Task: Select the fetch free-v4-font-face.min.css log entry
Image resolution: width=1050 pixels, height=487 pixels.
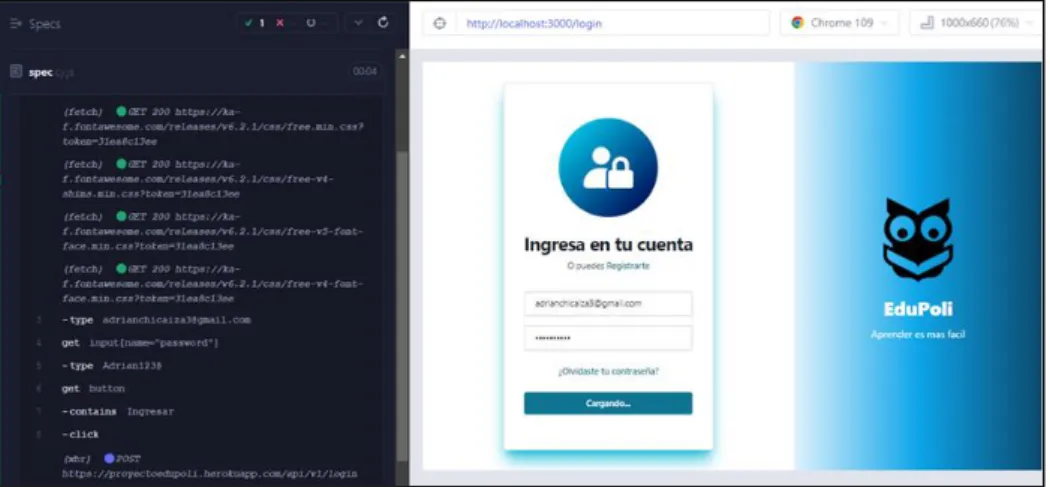Action: 214,283
